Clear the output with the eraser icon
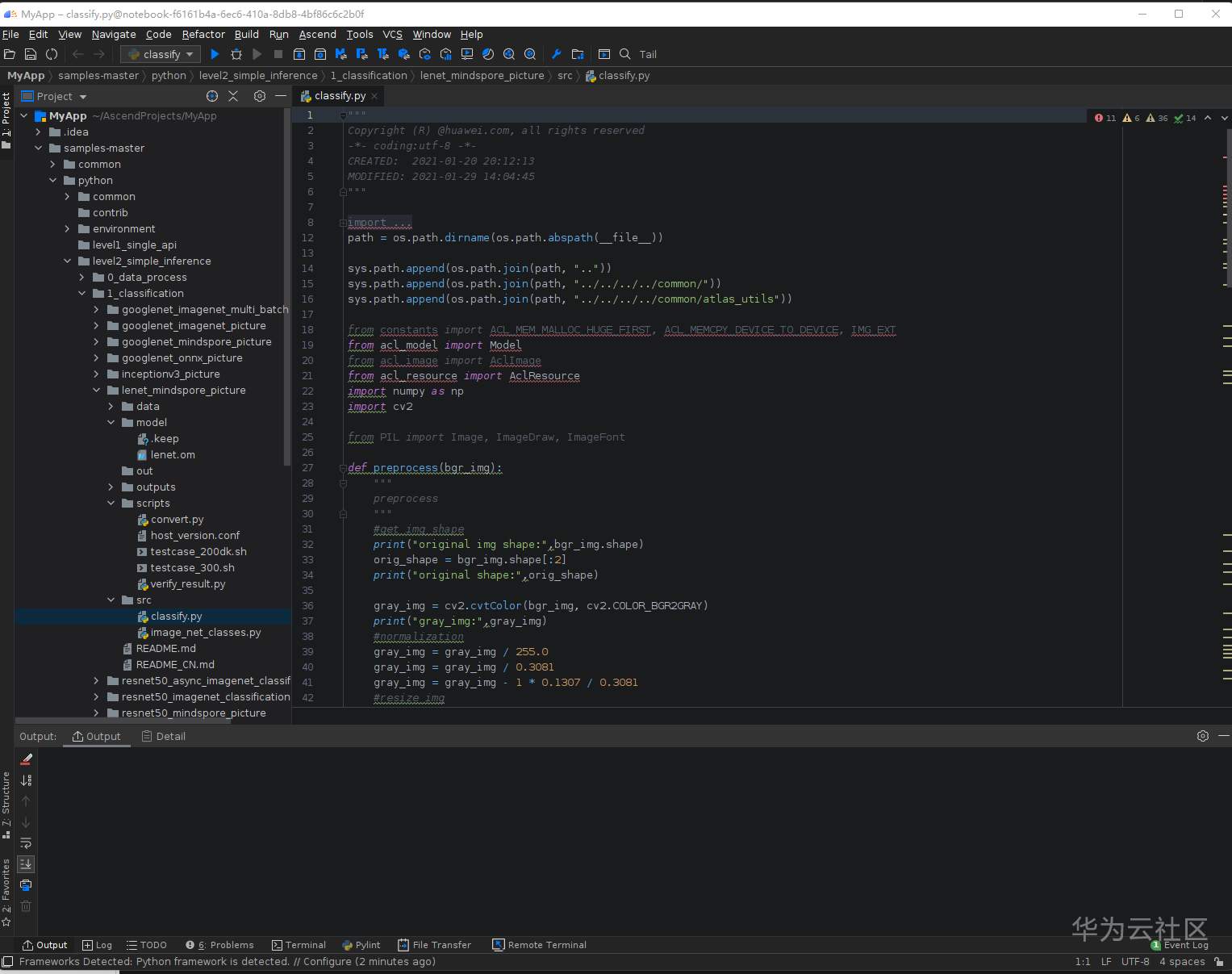The image size is (1232, 974). [x=26, y=759]
